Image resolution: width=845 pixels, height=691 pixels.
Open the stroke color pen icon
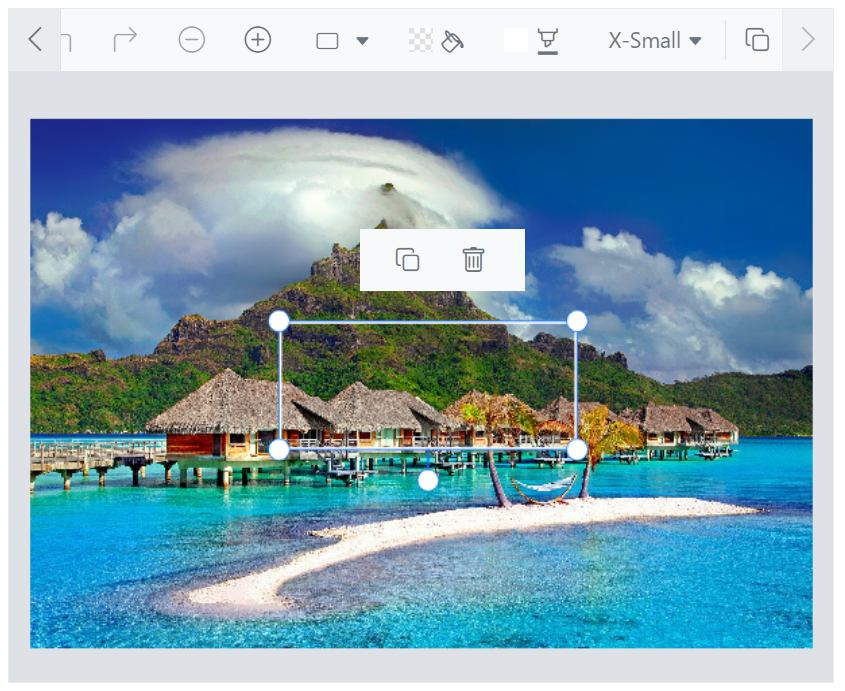(x=547, y=40)
